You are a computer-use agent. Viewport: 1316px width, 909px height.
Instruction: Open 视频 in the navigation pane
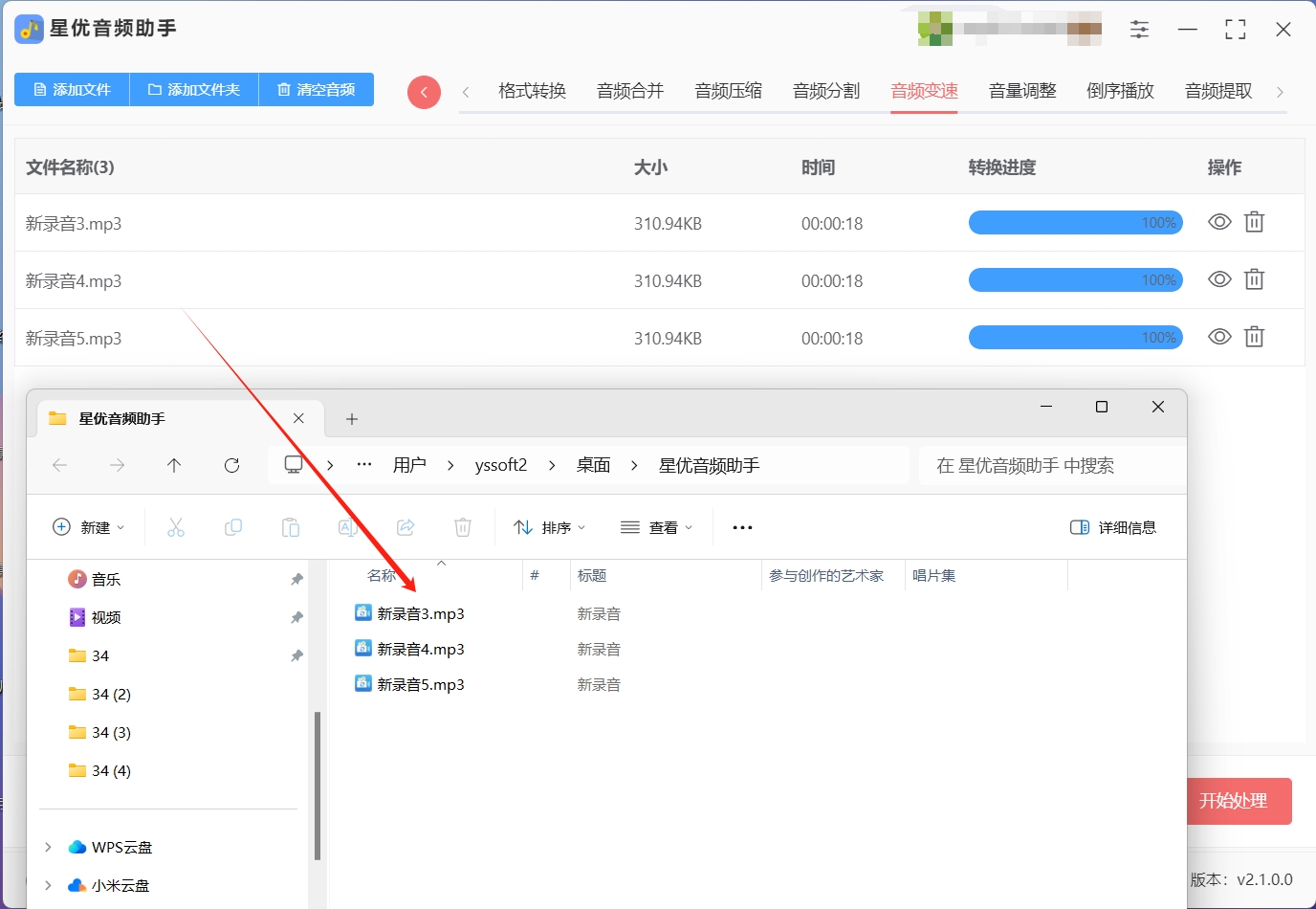(106, 617)
